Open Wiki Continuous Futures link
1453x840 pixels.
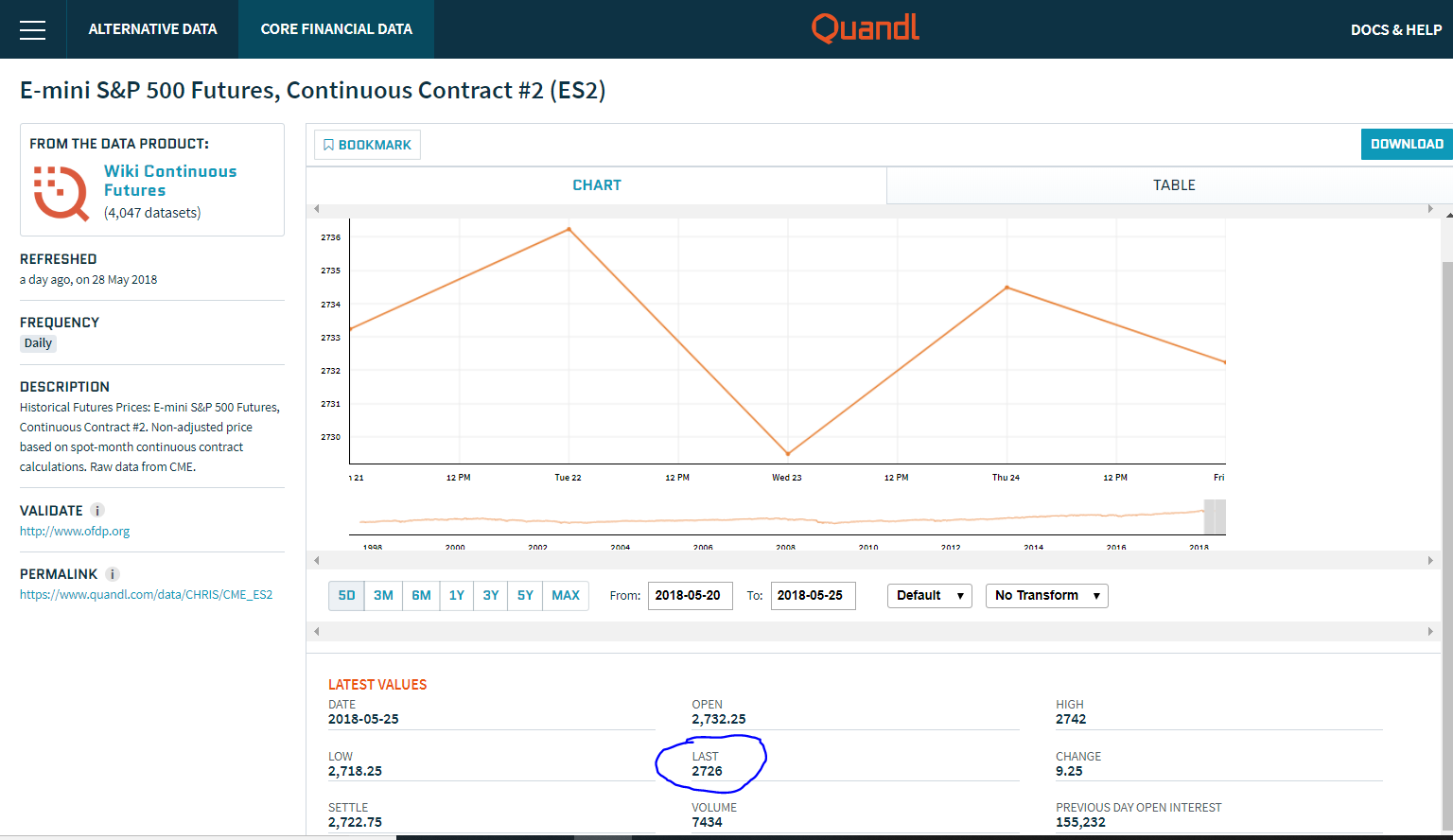point(170,181)
